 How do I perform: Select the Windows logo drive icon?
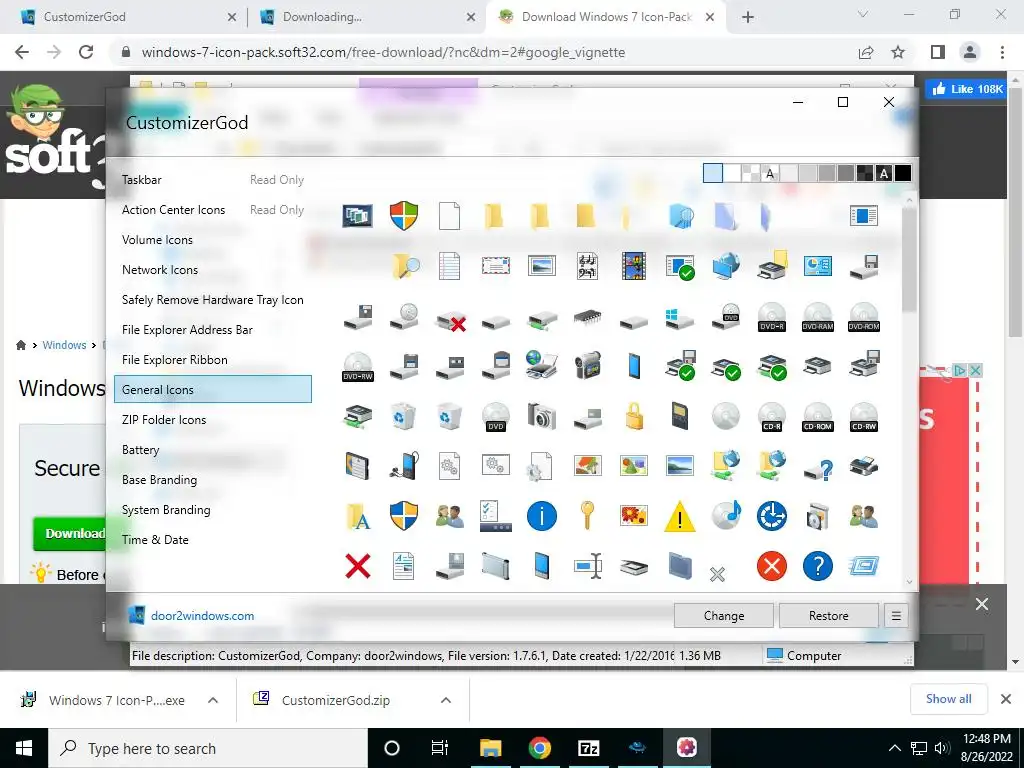[x=679, y=319]
